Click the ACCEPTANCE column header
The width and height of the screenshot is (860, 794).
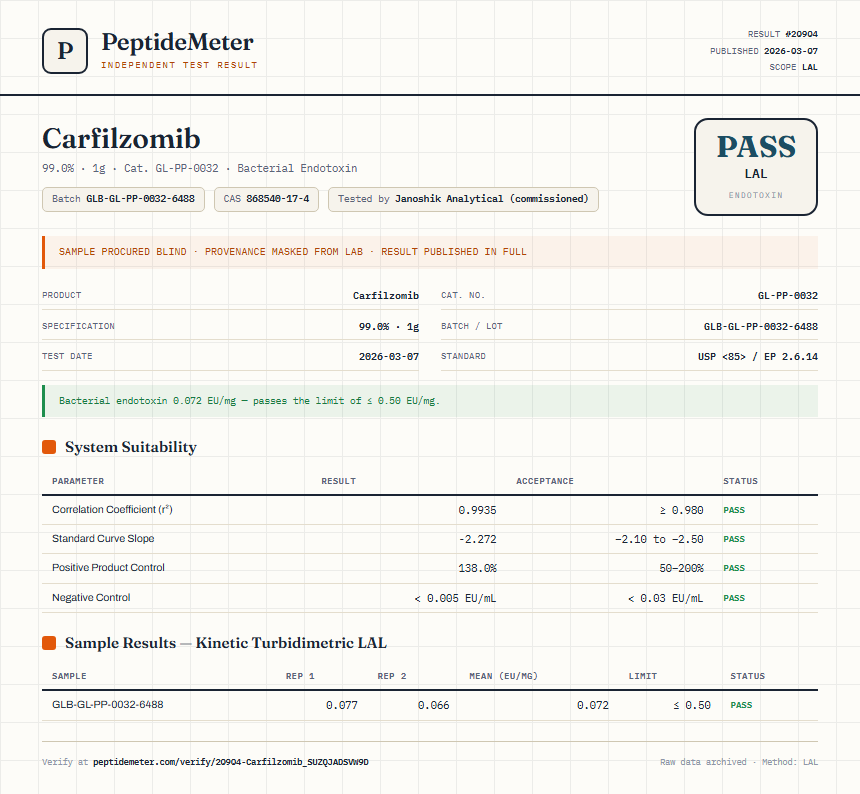coord(545,481)
